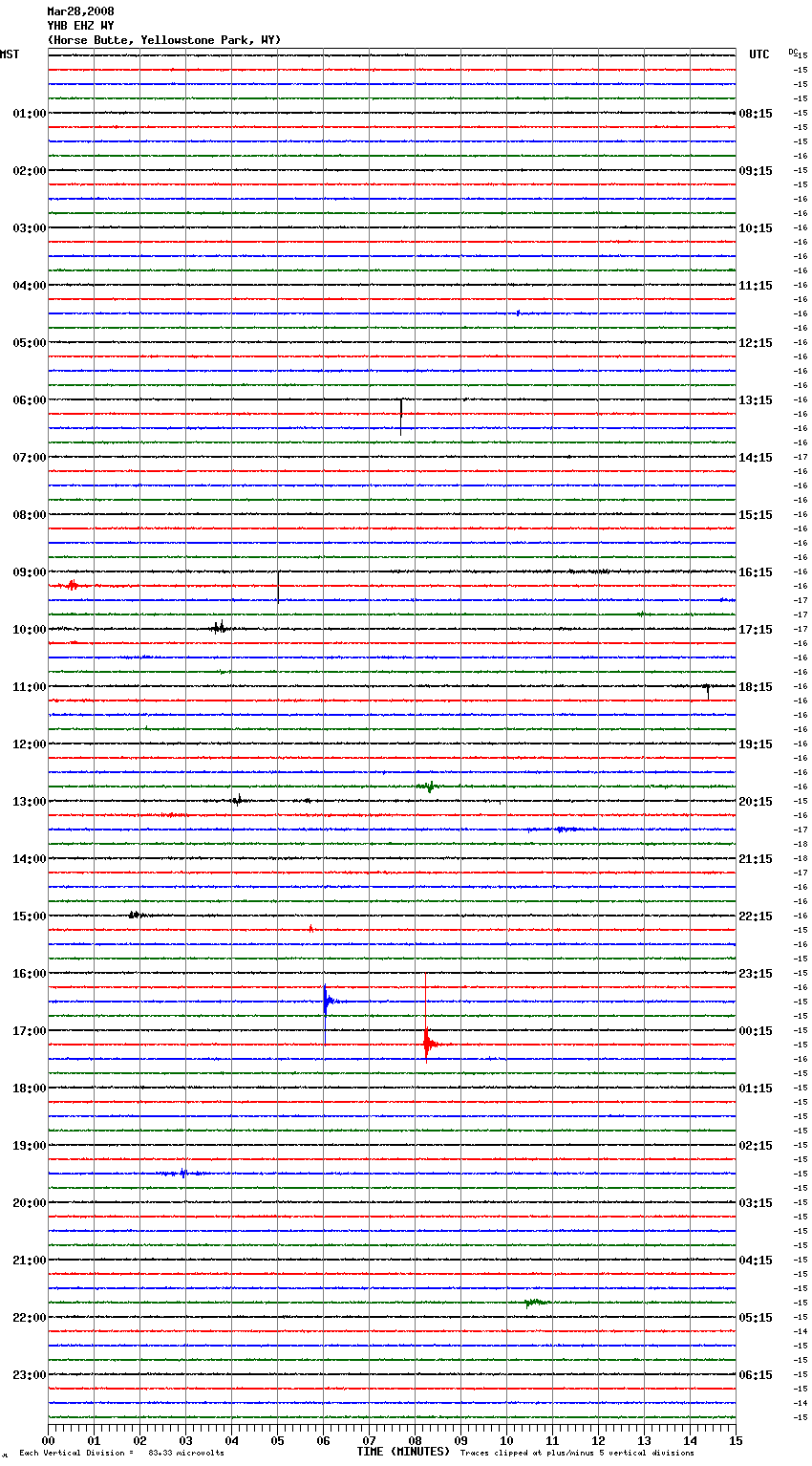Viewport: 812px width, 1466px height.
Task: Click the 16:00 MST time label
Action: click(30, 974)
